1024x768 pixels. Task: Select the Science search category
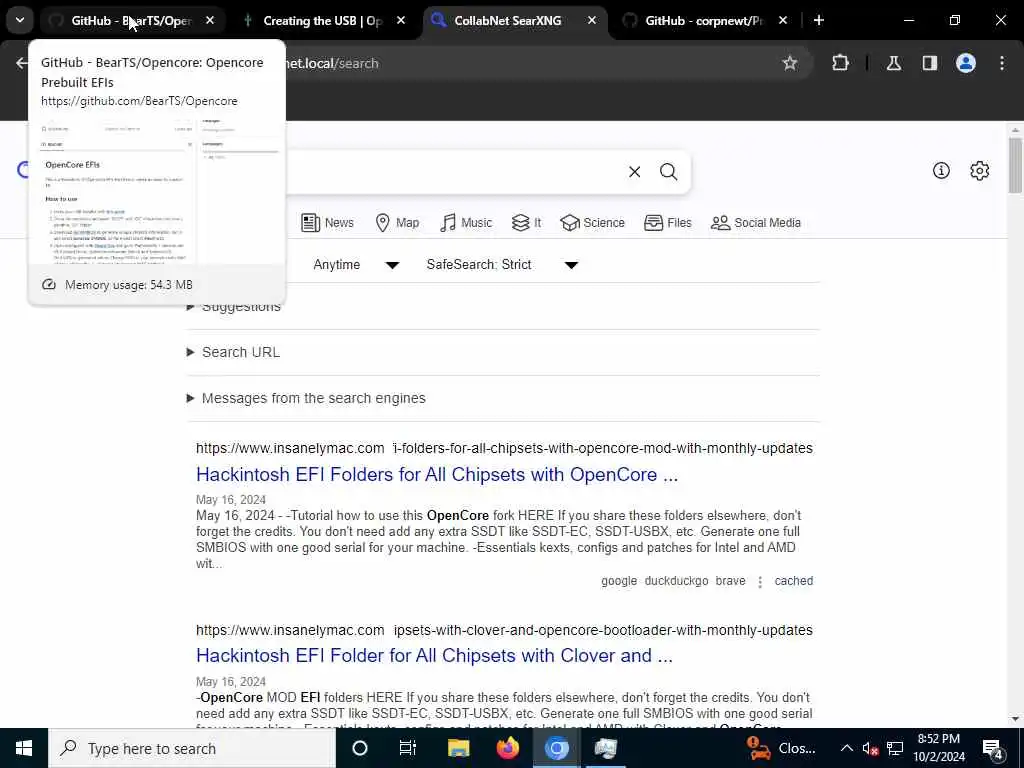pyautogui.click(x=592, y=223)
